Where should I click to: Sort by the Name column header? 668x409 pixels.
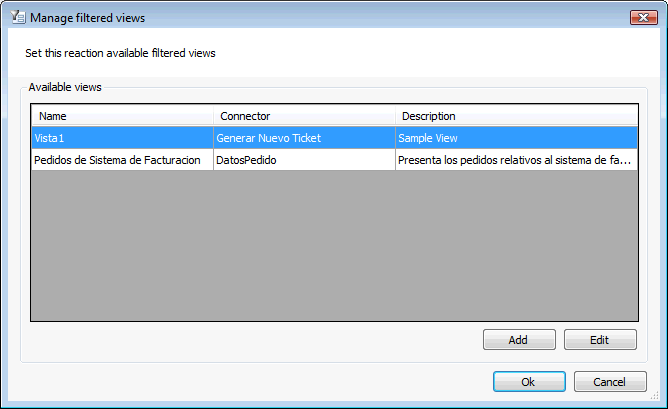coord(122,115)
